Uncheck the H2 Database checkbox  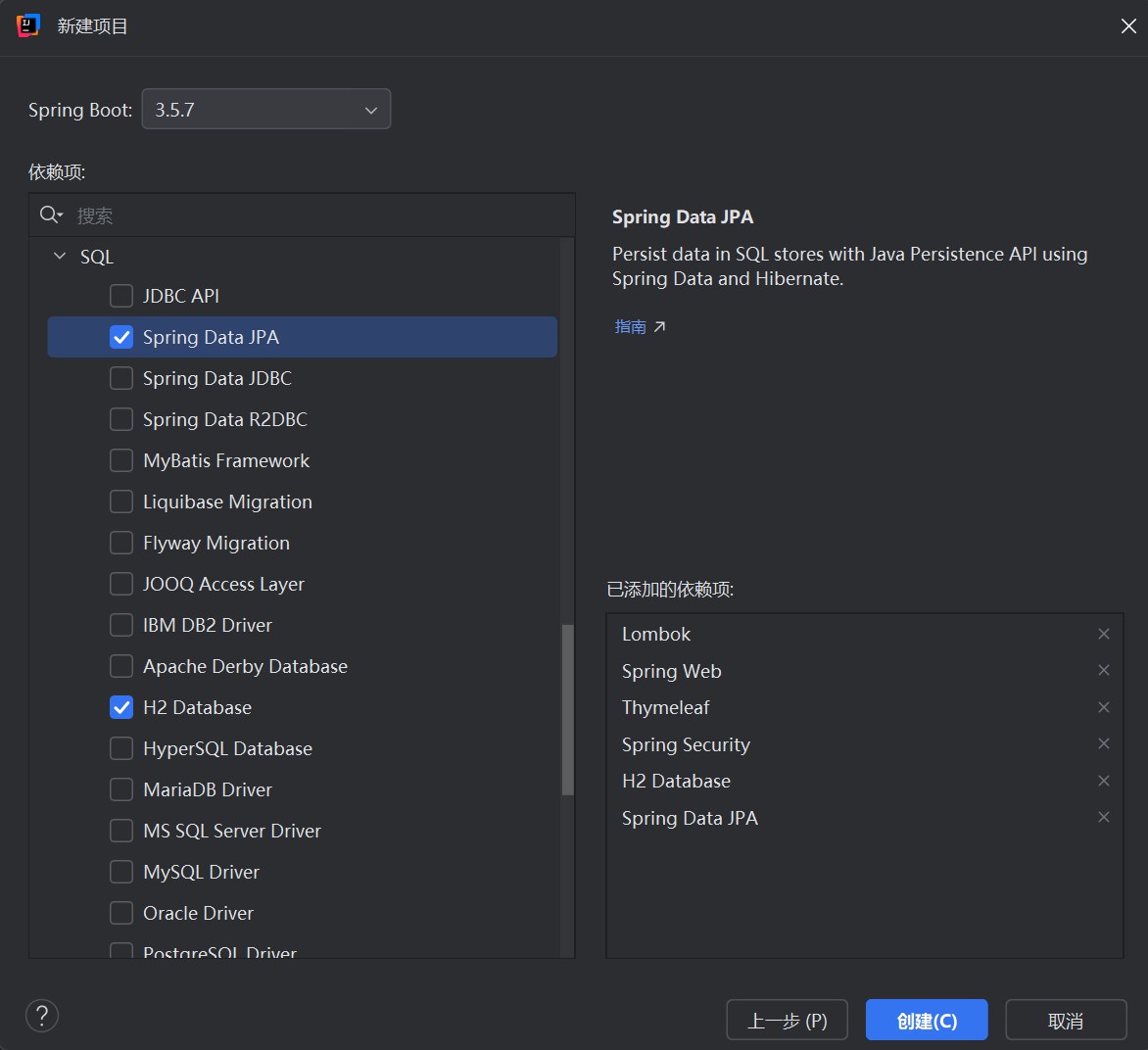point(121,707)
